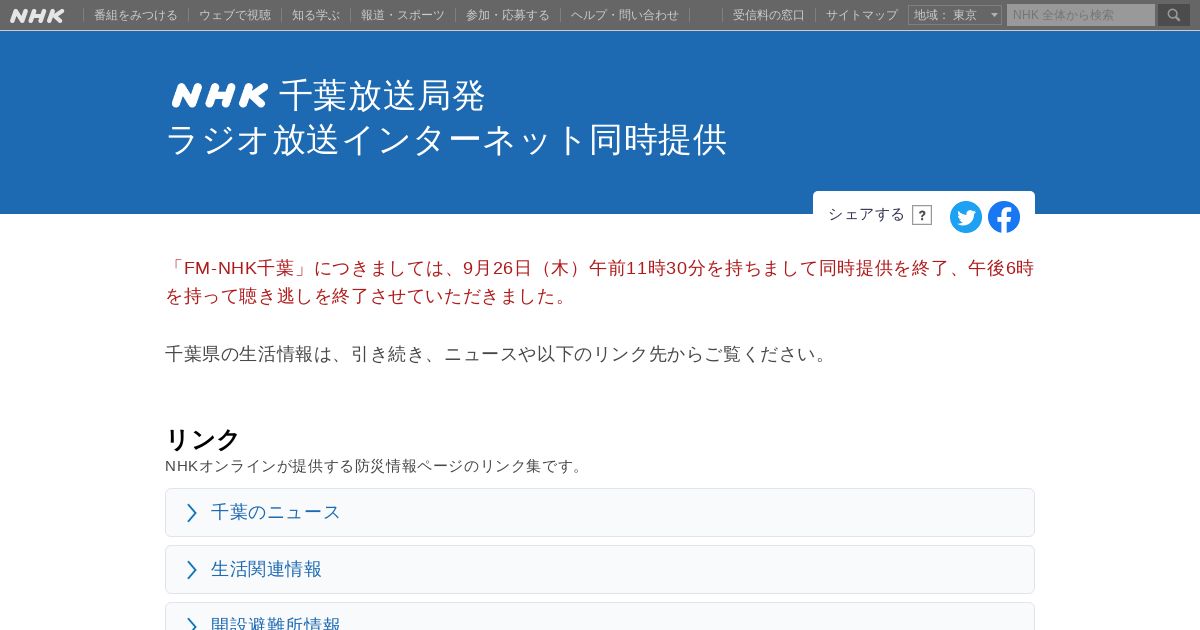
Task: Click the chevron beside 生活関連情報
Action: click(192, 569)
